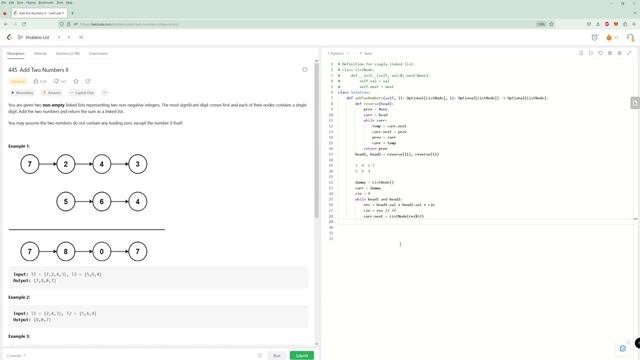Click the chat assistant floating icon

623,348
